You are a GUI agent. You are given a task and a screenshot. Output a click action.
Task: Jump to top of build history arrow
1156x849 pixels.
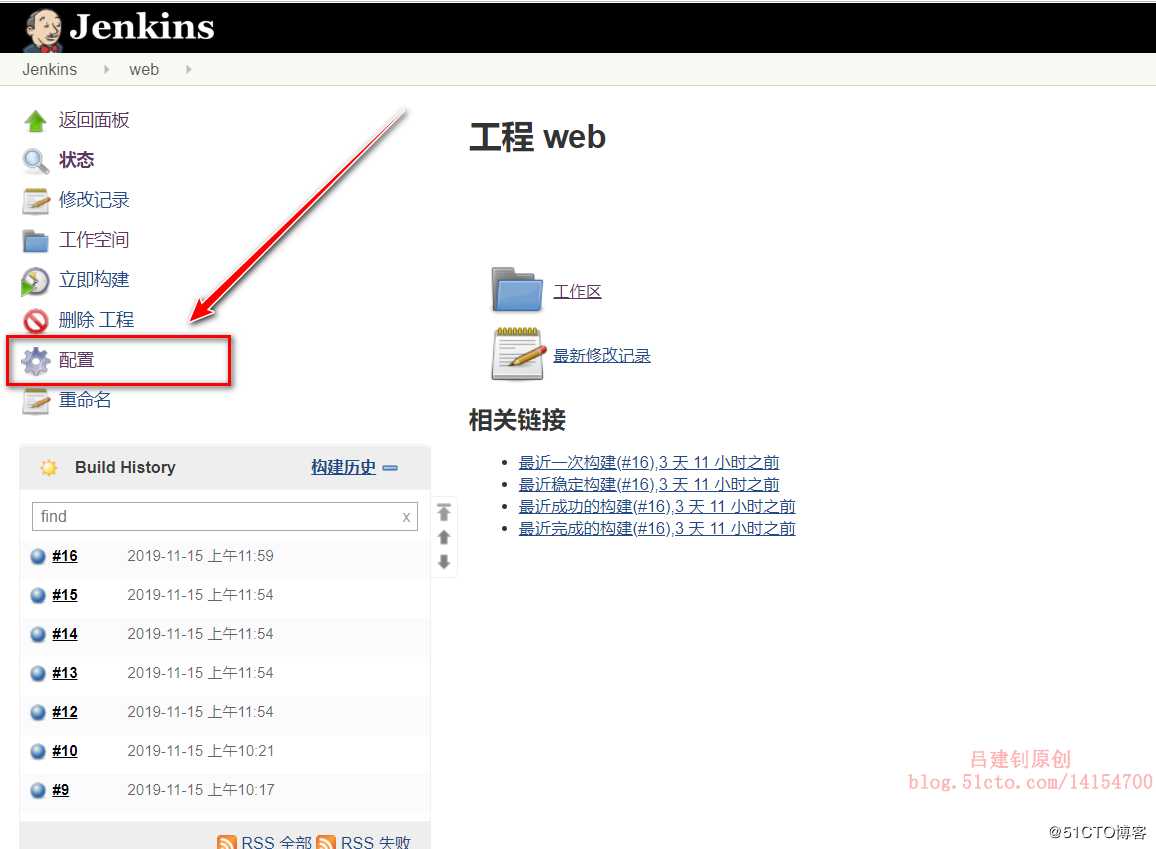click(444, 512)
